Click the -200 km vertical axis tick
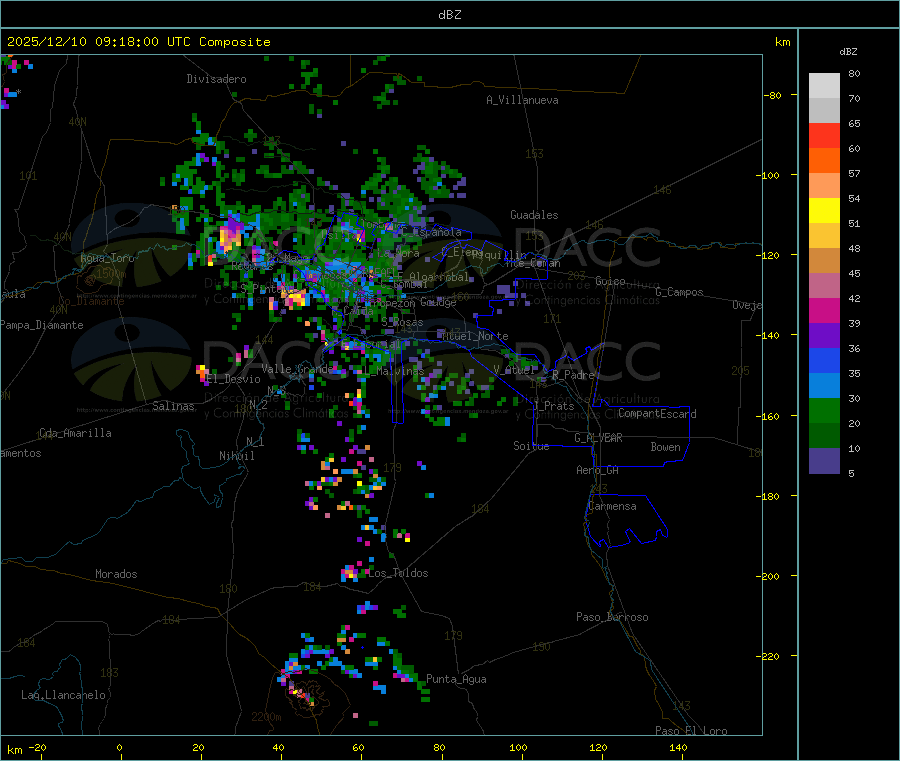 tap(770, 576)
